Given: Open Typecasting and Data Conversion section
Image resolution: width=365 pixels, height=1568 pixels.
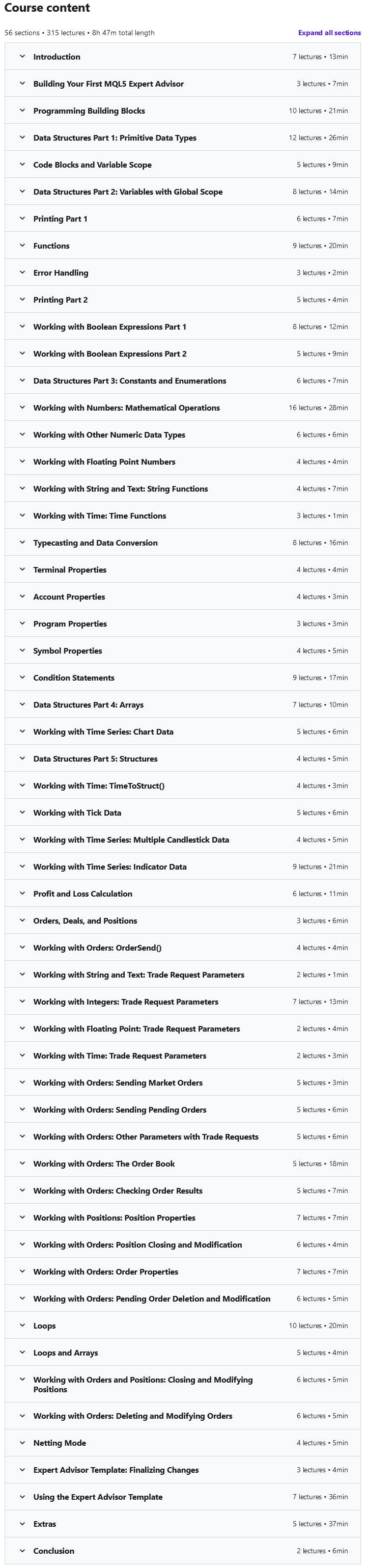Looking at the screenshot, I should (96, 543).
